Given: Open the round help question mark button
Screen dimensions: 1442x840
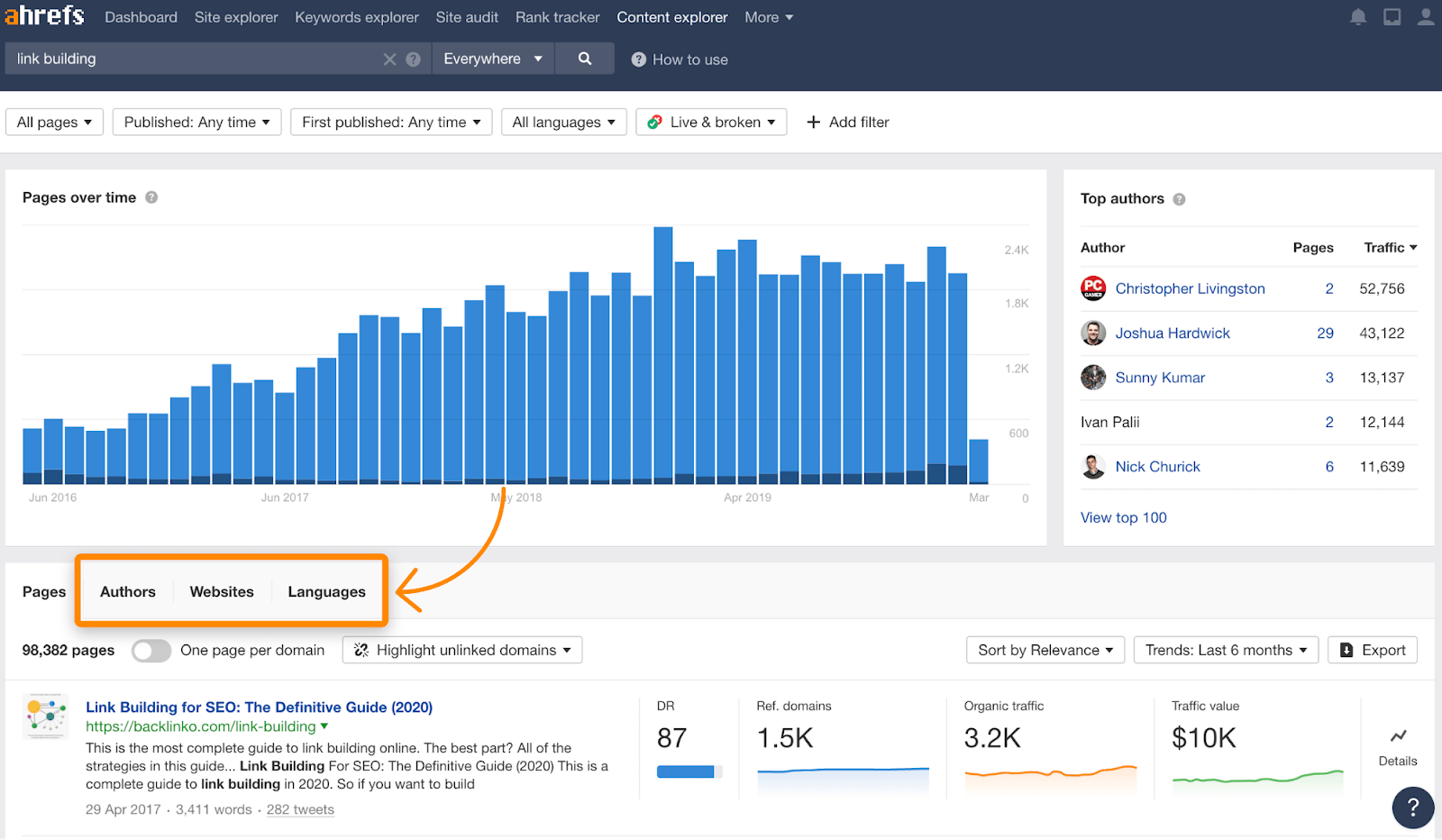Looking at the screenshot, I should [1412, 807].
